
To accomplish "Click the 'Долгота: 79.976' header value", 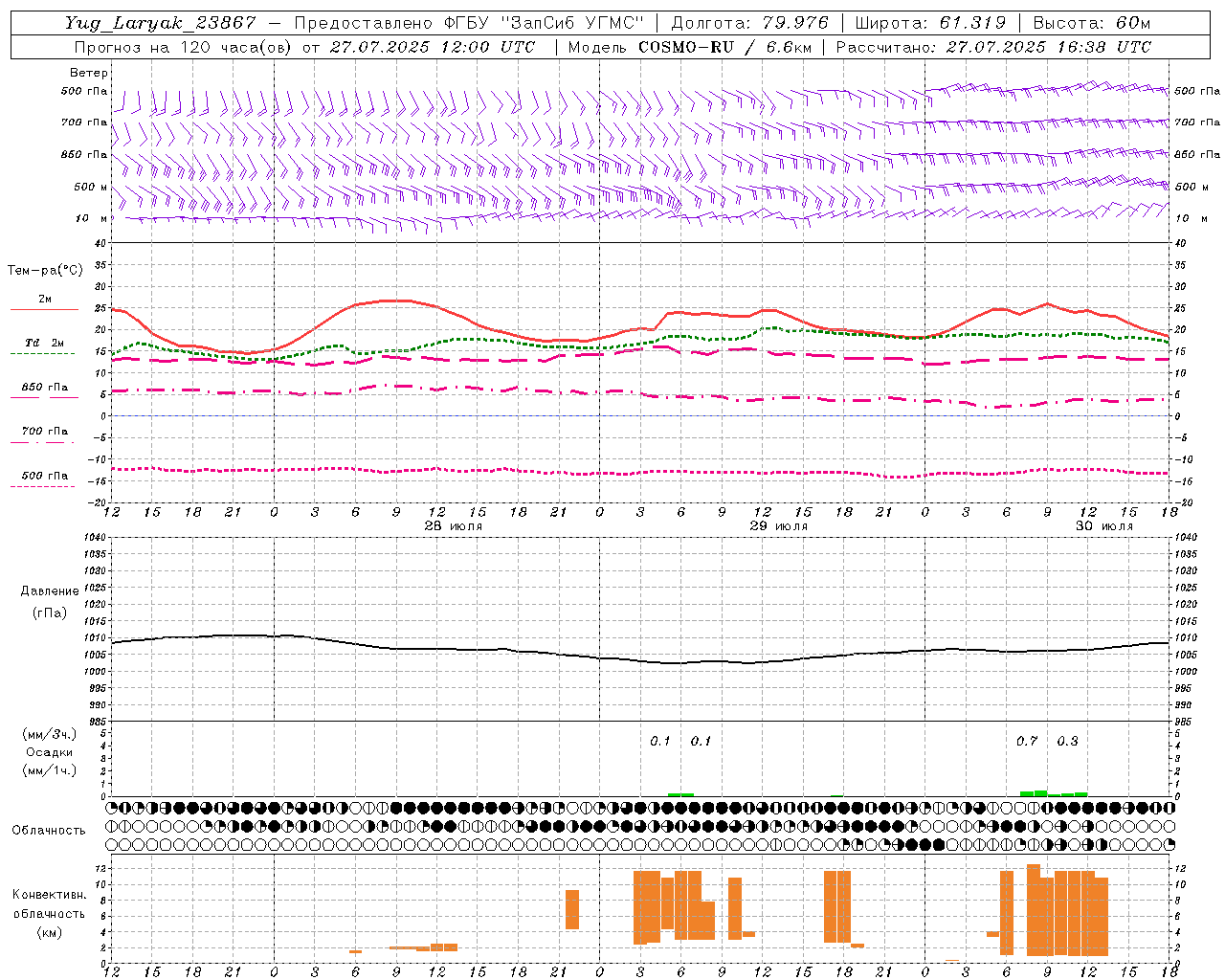I will (x=750, y=23).
